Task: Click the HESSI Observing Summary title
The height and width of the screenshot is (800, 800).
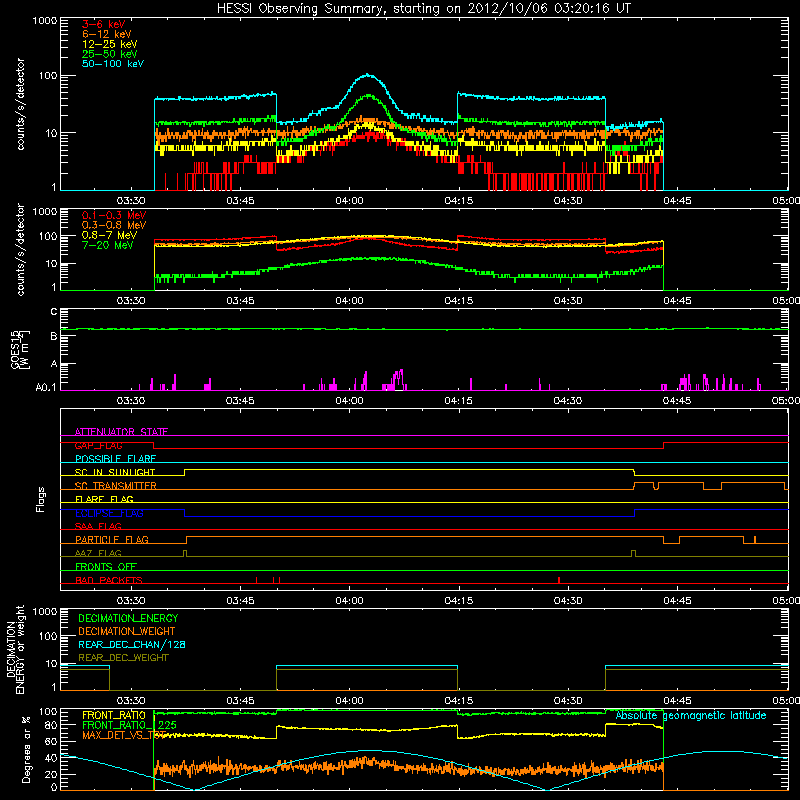Action: [423, 8]
